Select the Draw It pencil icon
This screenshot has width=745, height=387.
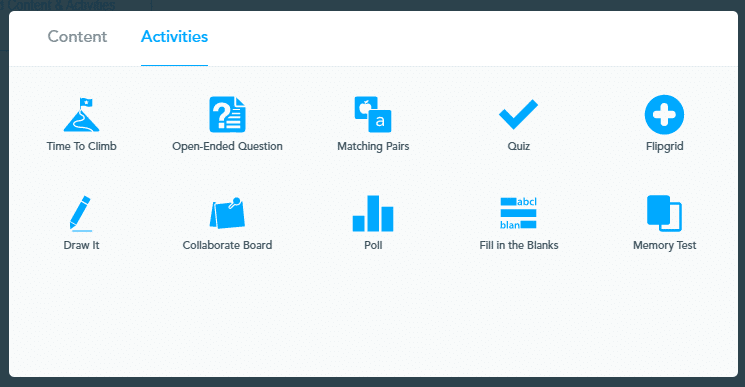pos(81,214)
